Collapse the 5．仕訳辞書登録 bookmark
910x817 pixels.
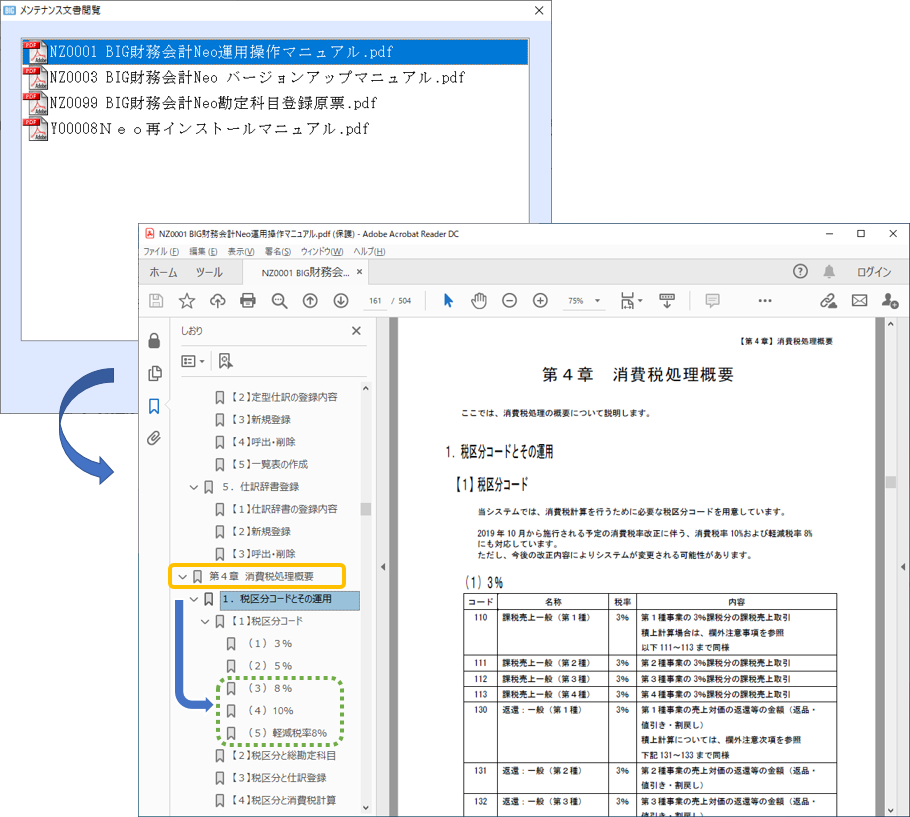[x=194, y=487]
